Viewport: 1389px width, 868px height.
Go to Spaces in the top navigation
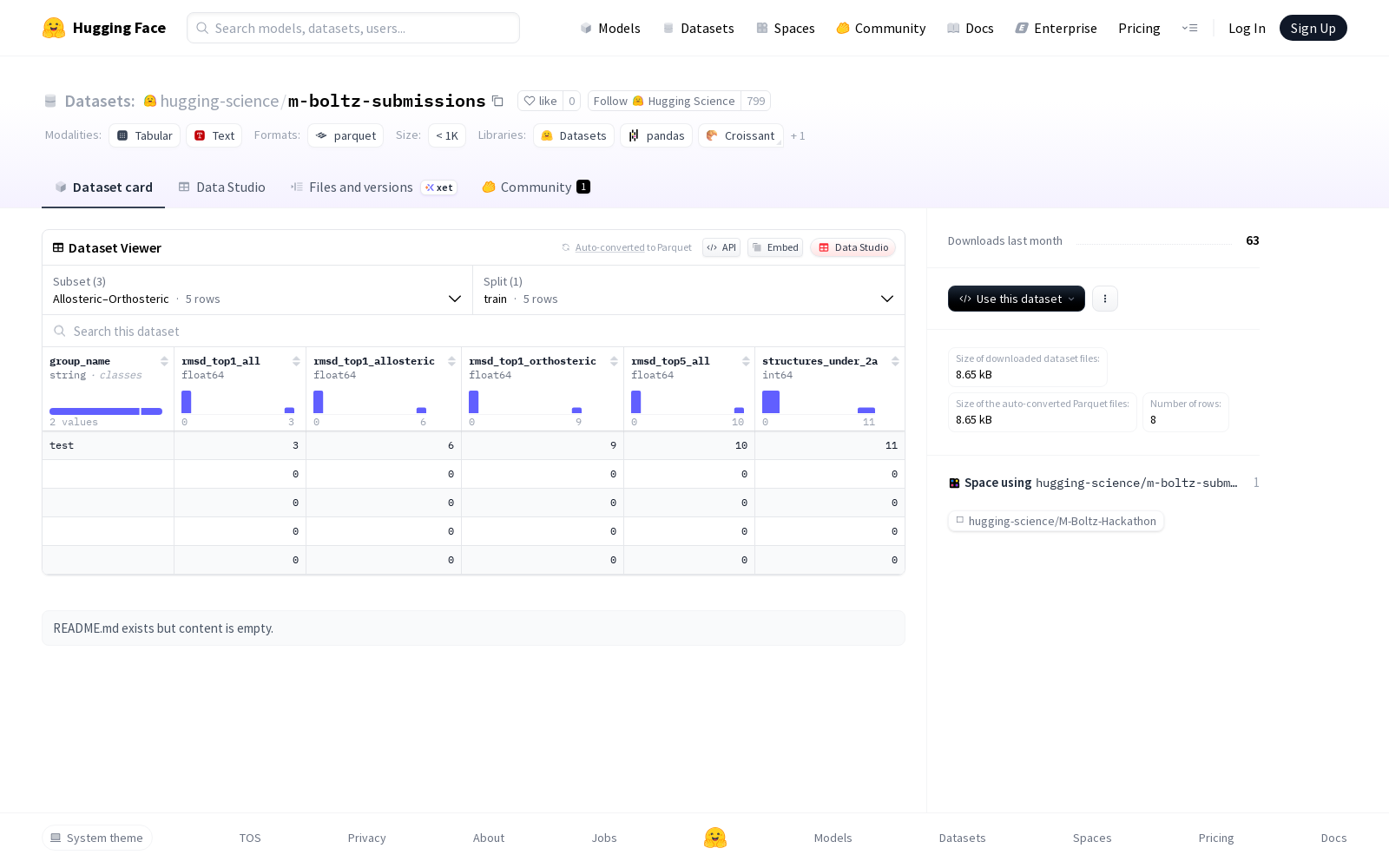tap(786, 28)
